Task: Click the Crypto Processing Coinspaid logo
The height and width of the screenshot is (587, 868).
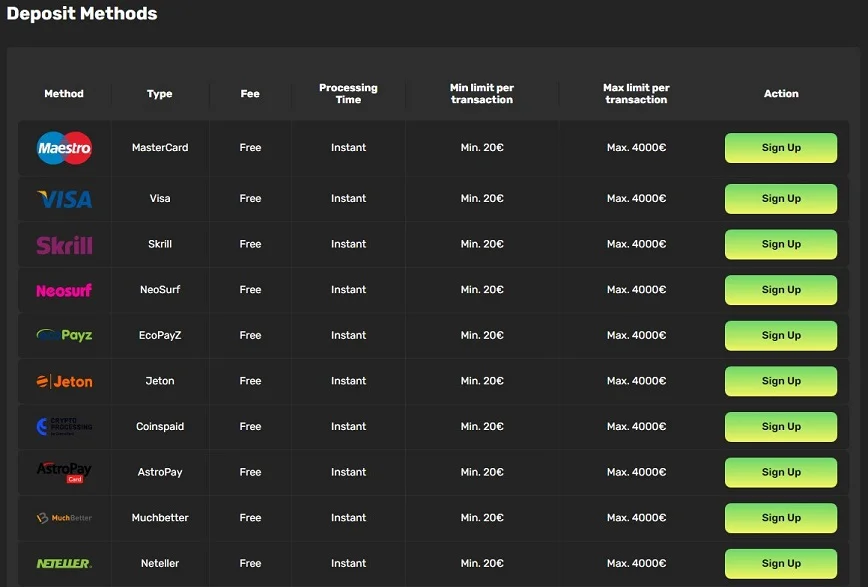Action: tap(64, 426)
